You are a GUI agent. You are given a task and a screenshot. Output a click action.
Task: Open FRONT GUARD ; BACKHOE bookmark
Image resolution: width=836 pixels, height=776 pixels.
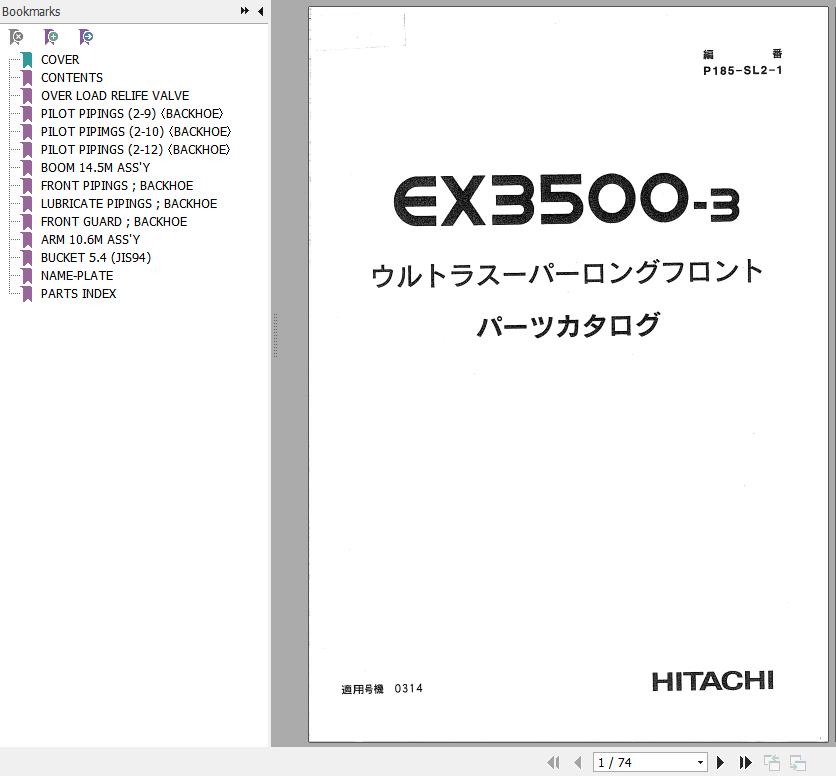point(114,222)
